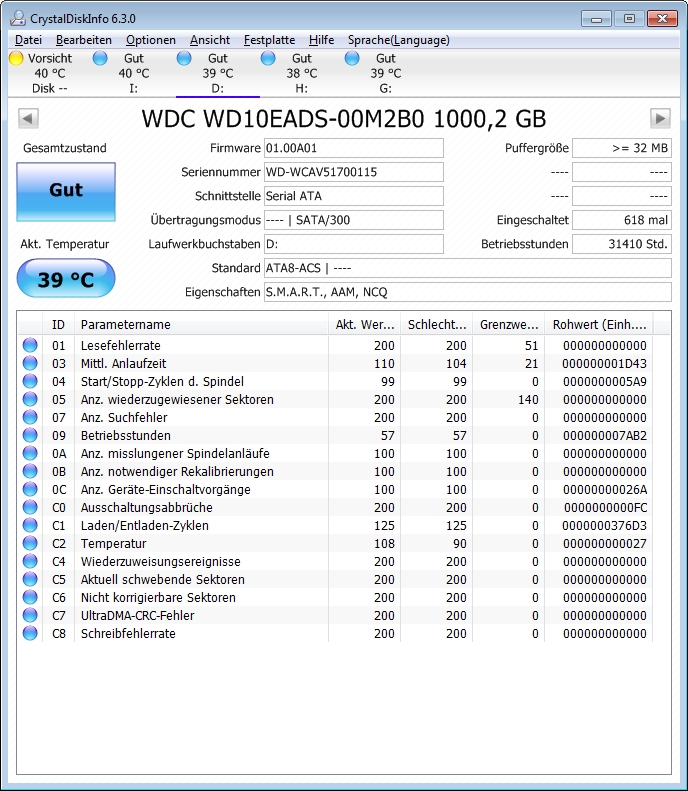The image size is (688, 791).
Task: Click status icon of Anz. Suchfehler row
Action: click(30, 417)
